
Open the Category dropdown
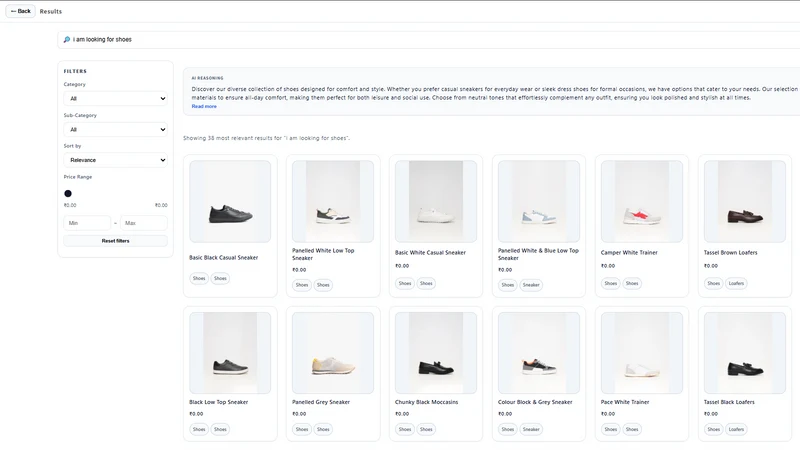[x=115, y=98]
